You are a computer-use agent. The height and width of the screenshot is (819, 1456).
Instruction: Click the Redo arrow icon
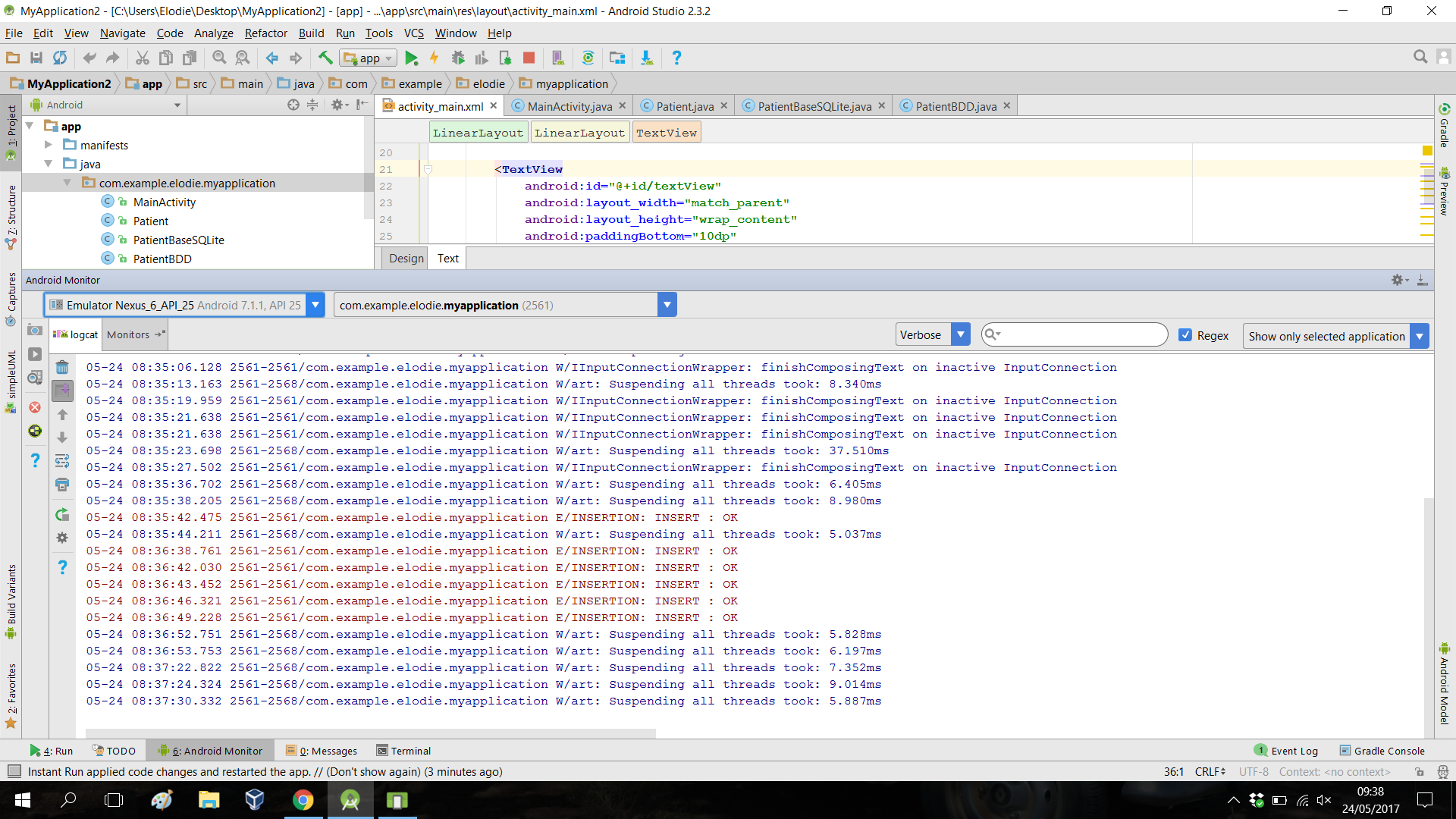[x=113, y=58]
